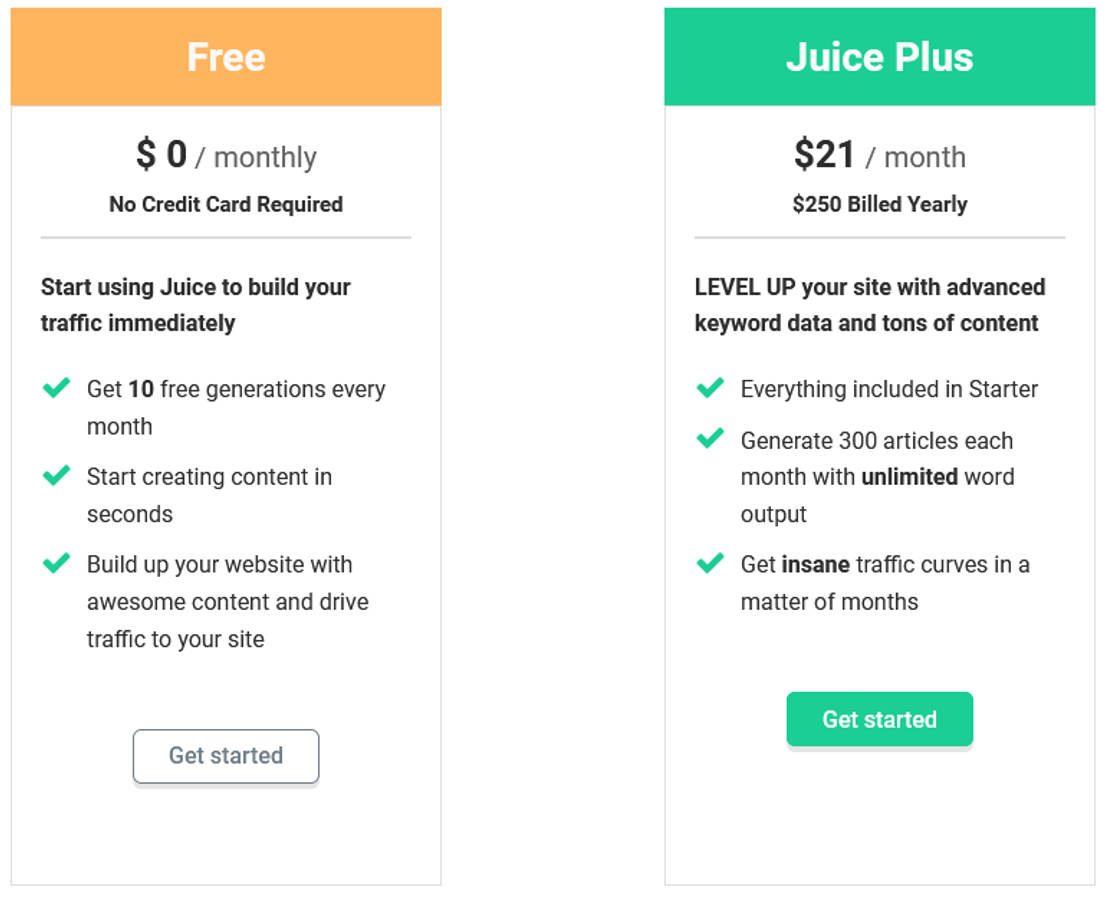Viewport: 1108px width, 897px height.
Task: Click the Free plan description text
Action: tap(196, 304)
